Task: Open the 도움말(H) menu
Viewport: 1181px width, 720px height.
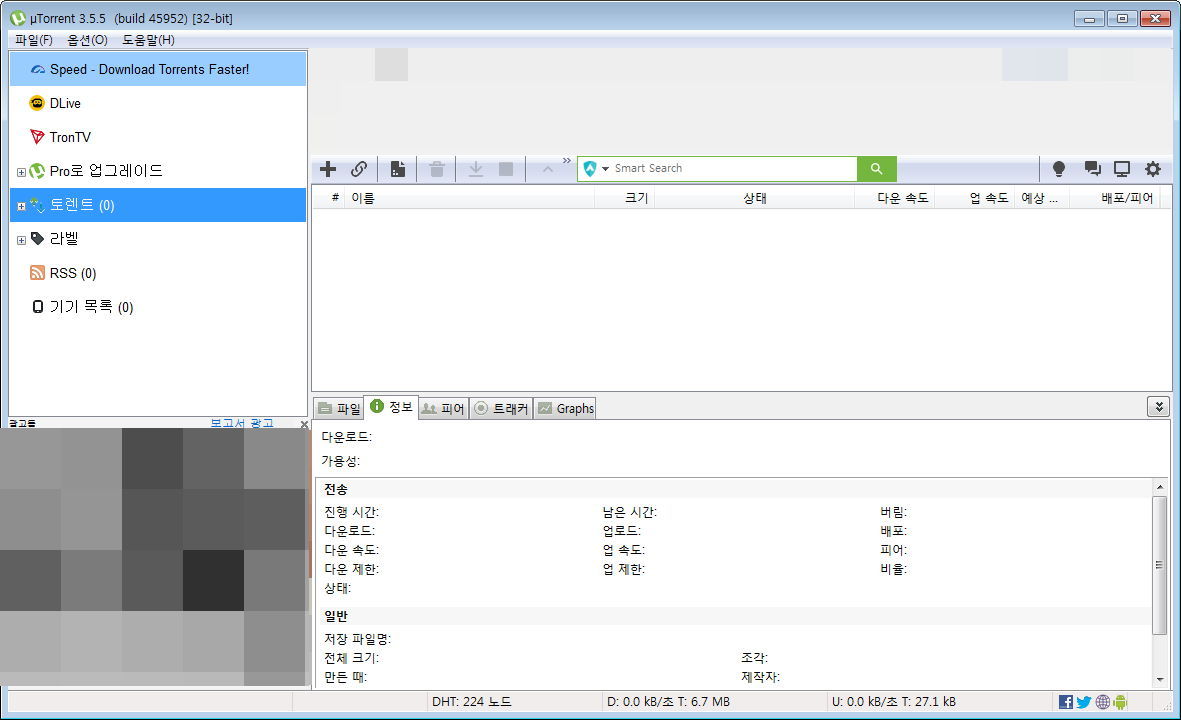Action: [148, 40]
